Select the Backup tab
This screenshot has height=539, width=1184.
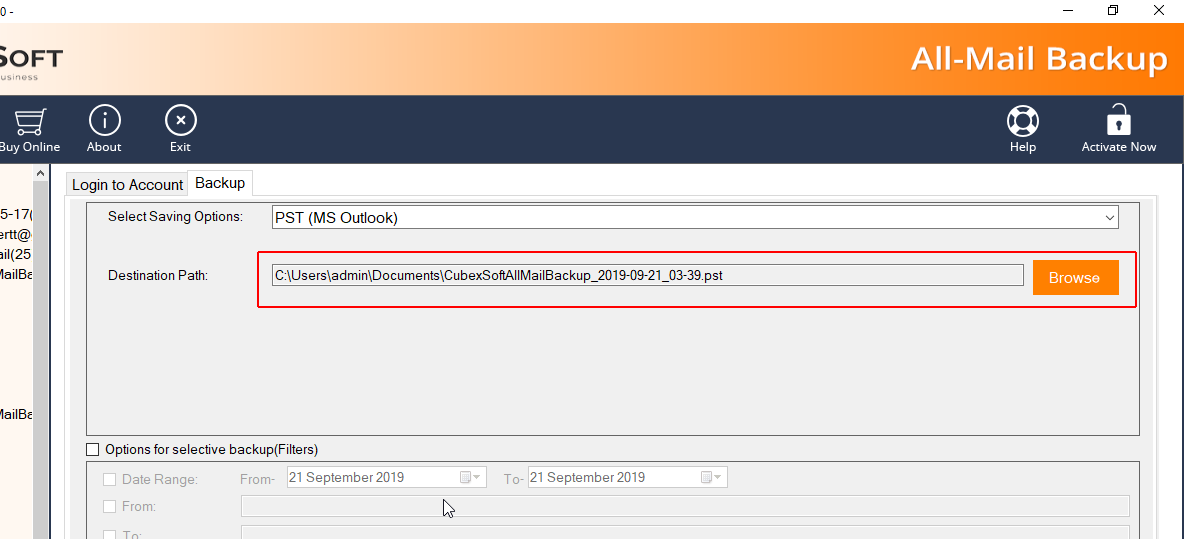(220, 183)
